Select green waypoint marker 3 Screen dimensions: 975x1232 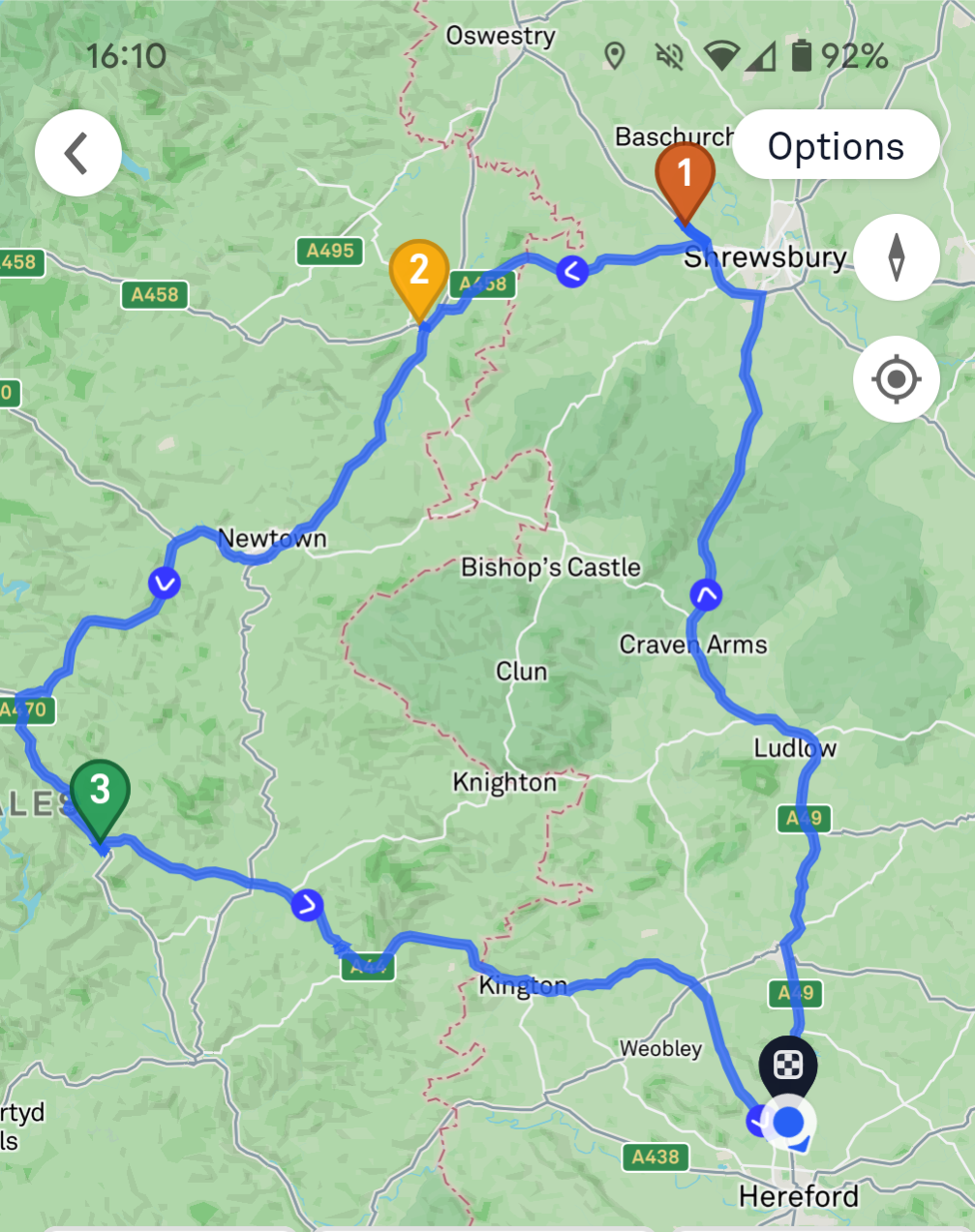pos(100,799)
